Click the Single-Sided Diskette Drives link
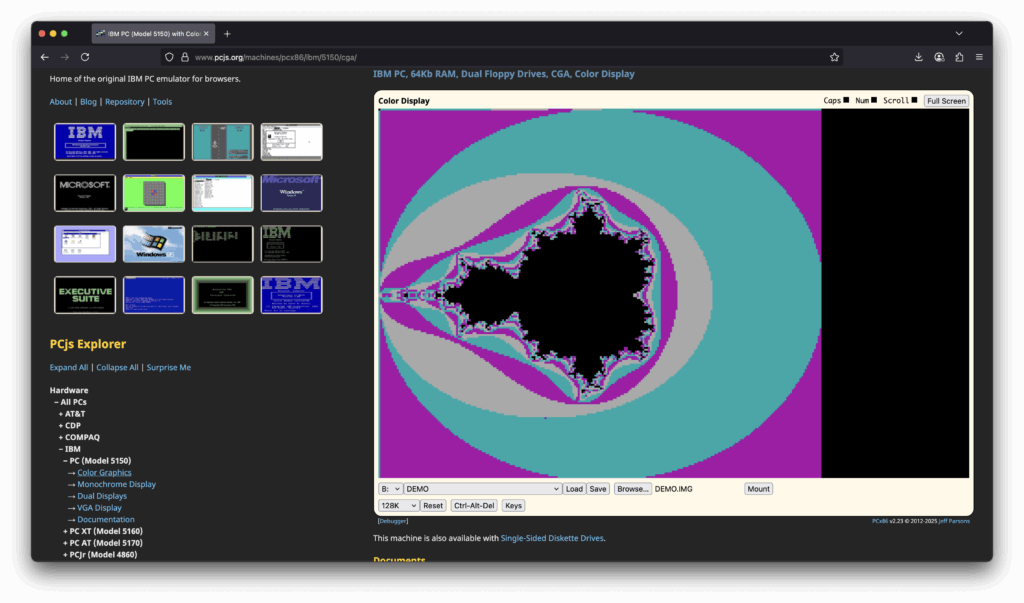Screen dimensions: 1024x603 (552, 538)
